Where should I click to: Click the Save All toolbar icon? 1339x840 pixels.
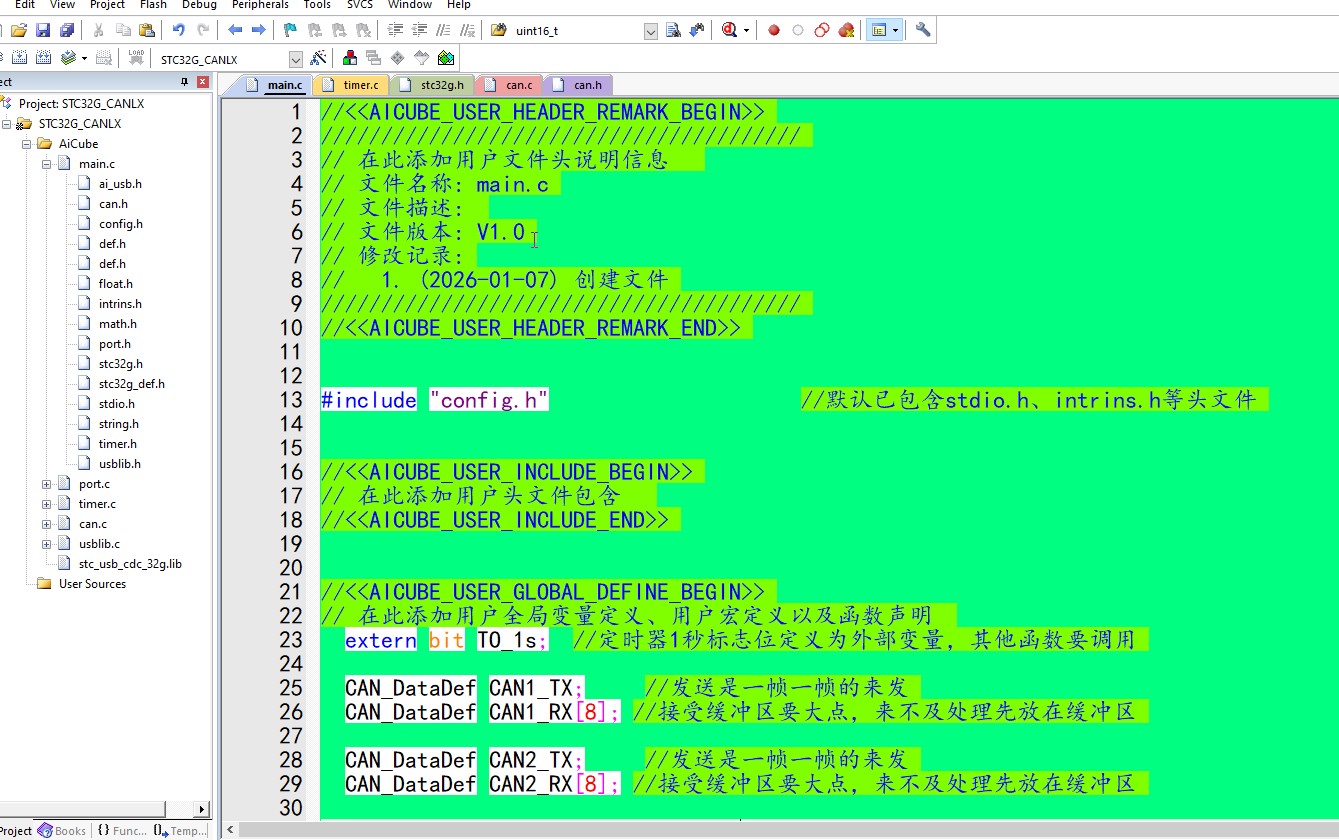point(66,31)
